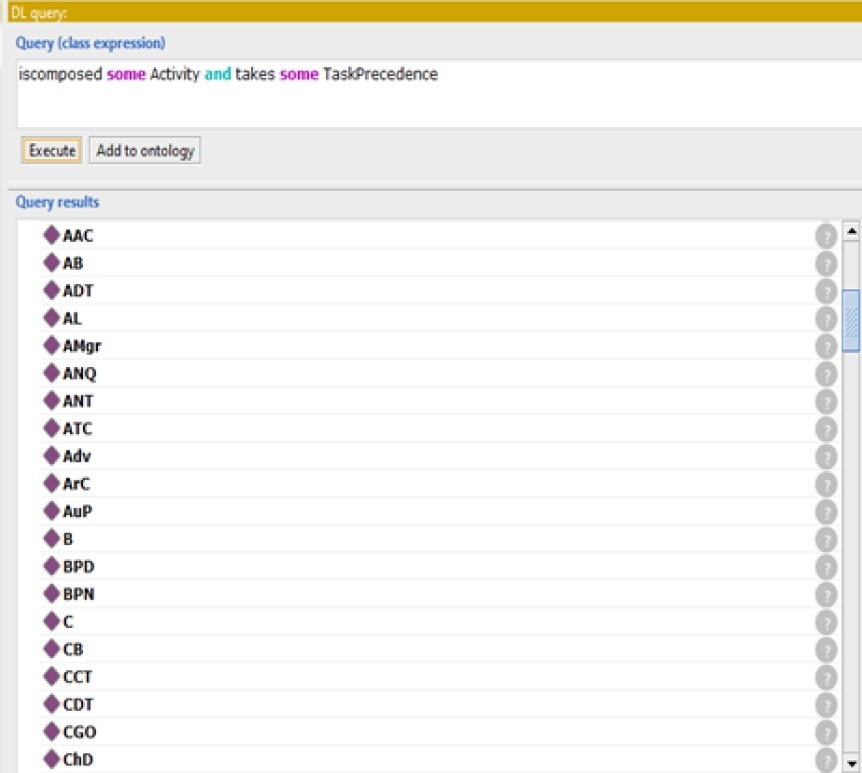
Task: Select the ATC result entry
Action: pos(77,429)
